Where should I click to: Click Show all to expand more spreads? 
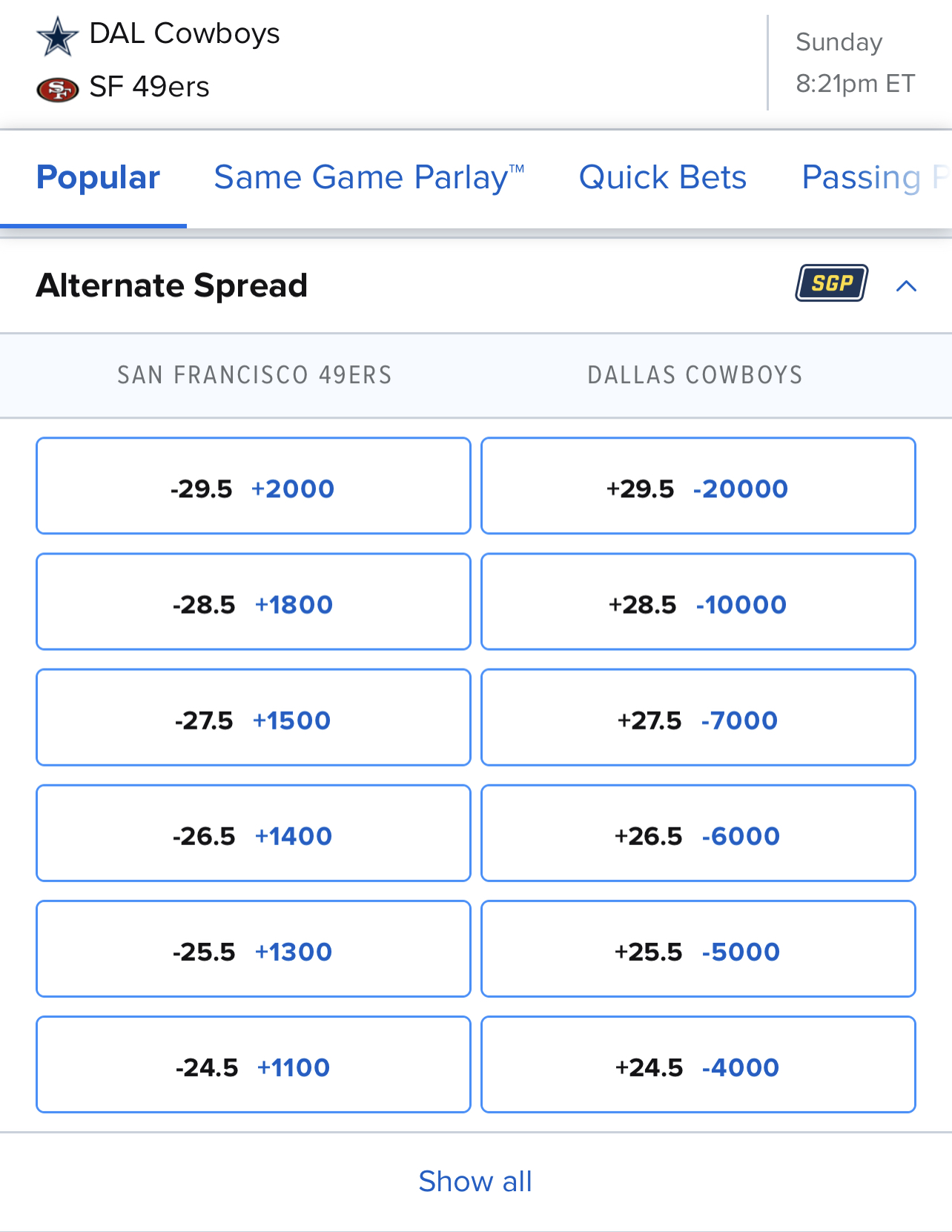coord(475,1182)
